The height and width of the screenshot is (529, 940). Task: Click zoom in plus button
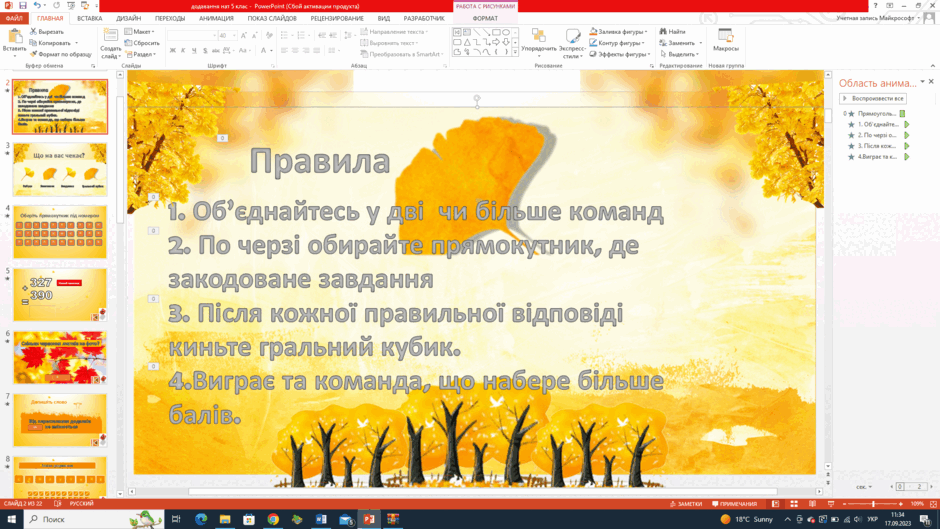[x=901, y=504]
